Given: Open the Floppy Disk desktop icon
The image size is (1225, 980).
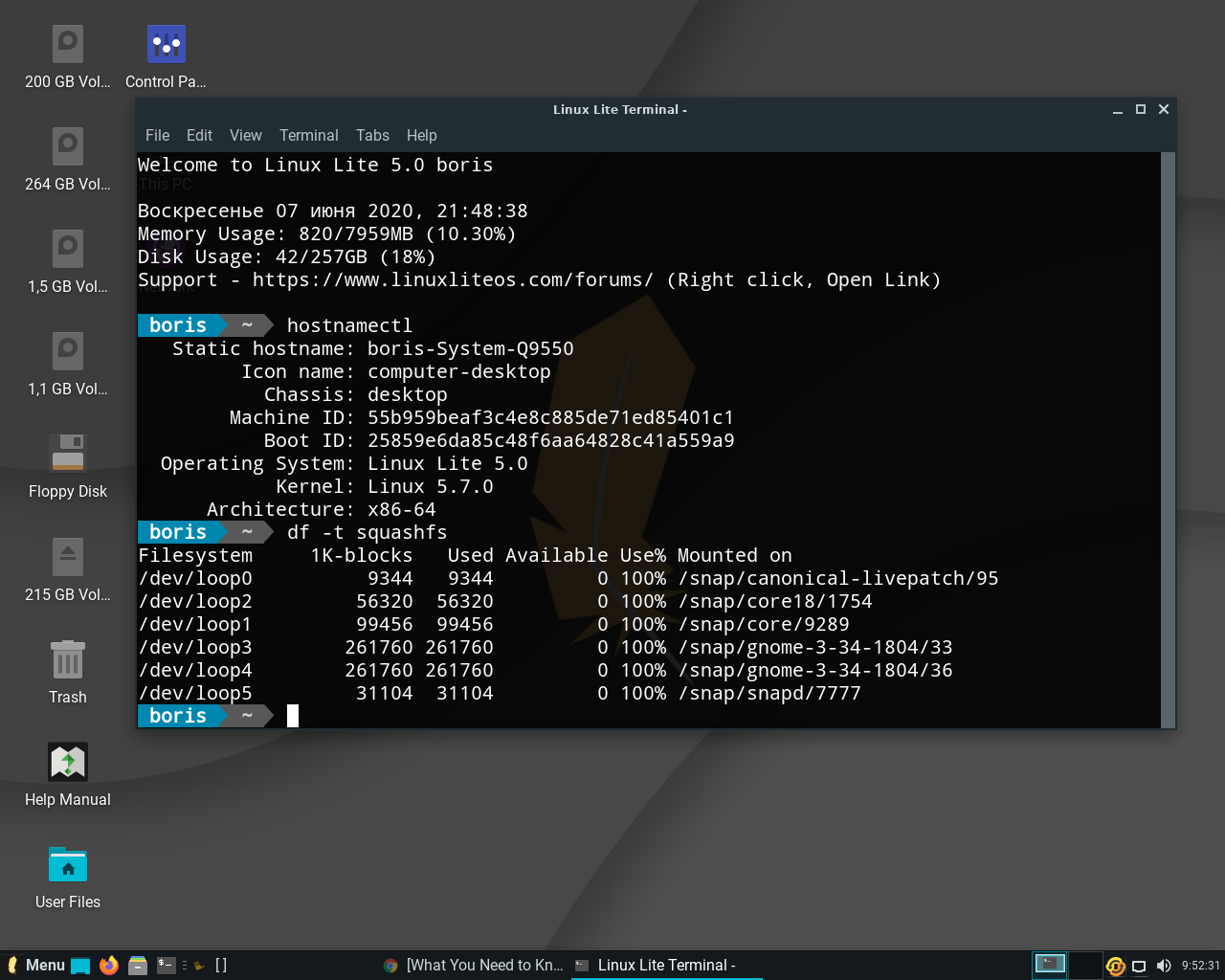Looking at the screenshot, I should (x=67, y=452).
